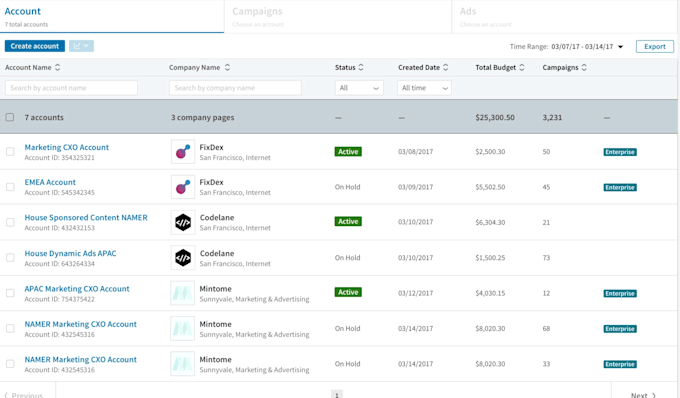This screenshot has width=680, height=398.
Task: Check APAC Marketing CXO Account checkbox
Action: [10, 293]
